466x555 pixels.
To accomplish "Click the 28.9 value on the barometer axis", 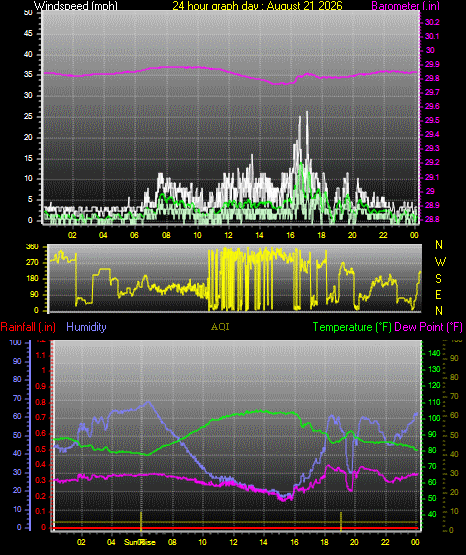I will (x=432, y=205).
